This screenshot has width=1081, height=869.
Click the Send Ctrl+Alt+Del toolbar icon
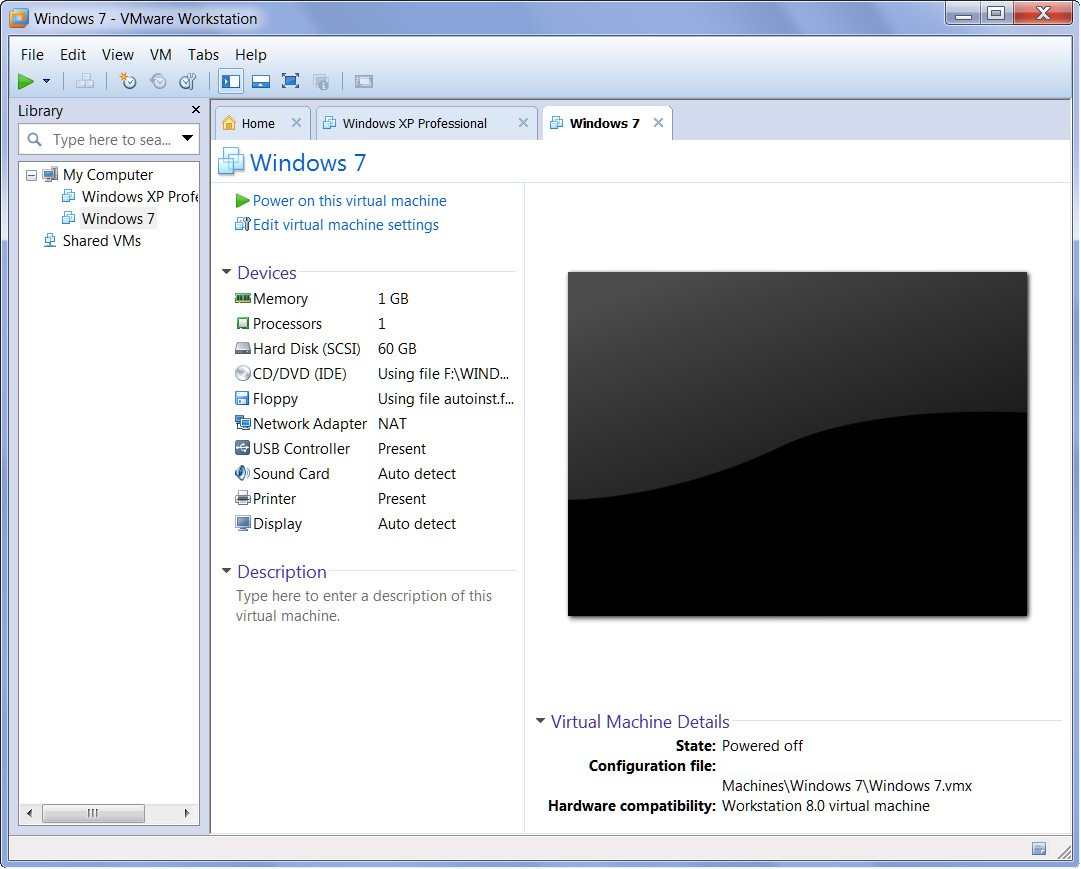pos(85,81)
